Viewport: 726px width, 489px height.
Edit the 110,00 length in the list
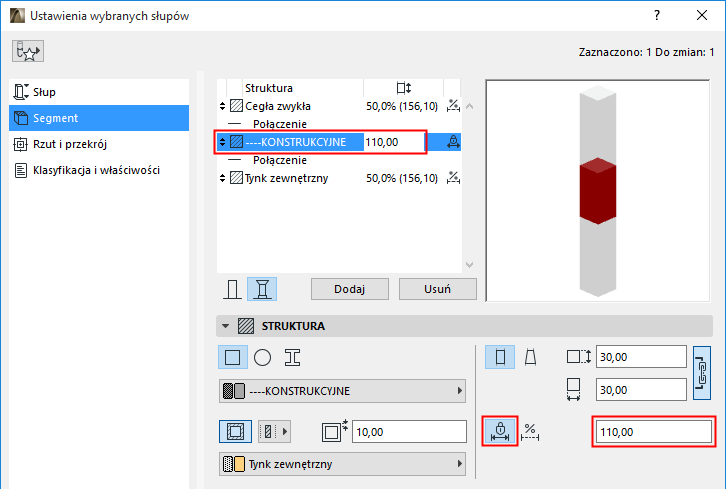[394, 142]
